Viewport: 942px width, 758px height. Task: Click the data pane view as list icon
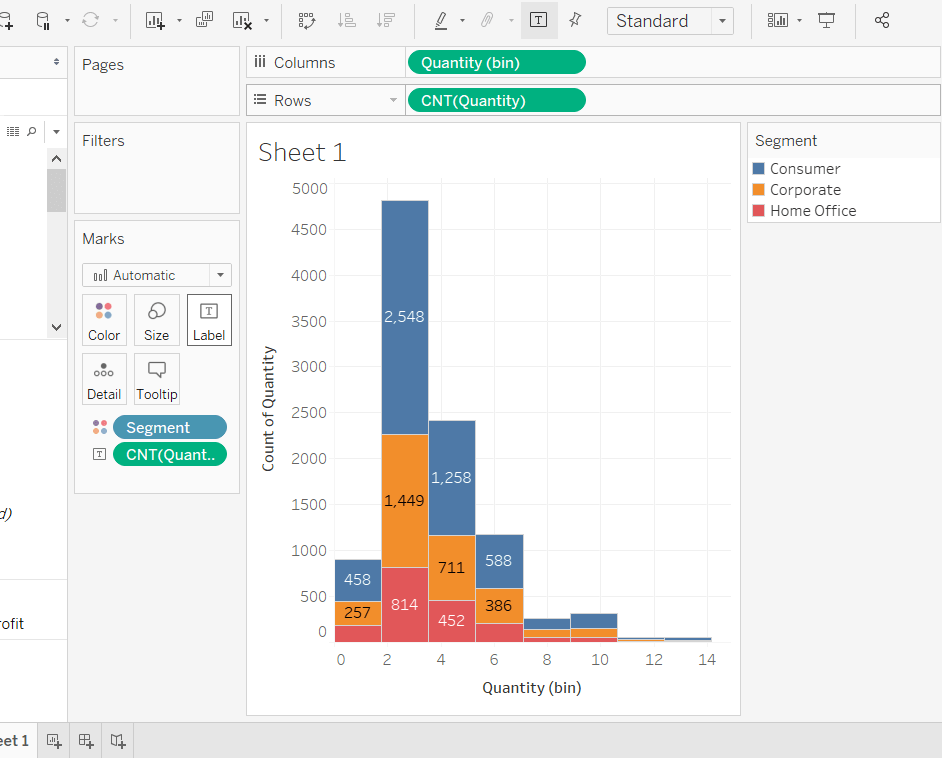[13, 131]
